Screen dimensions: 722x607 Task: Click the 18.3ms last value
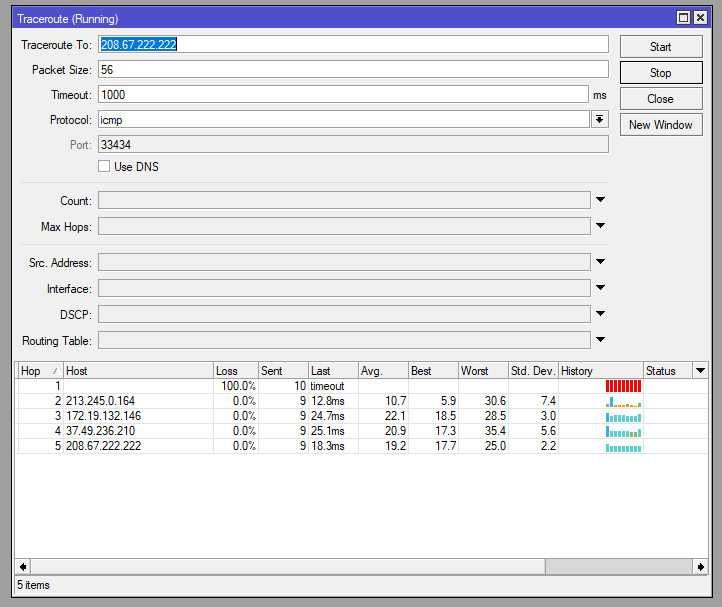[x=327, y=446]
